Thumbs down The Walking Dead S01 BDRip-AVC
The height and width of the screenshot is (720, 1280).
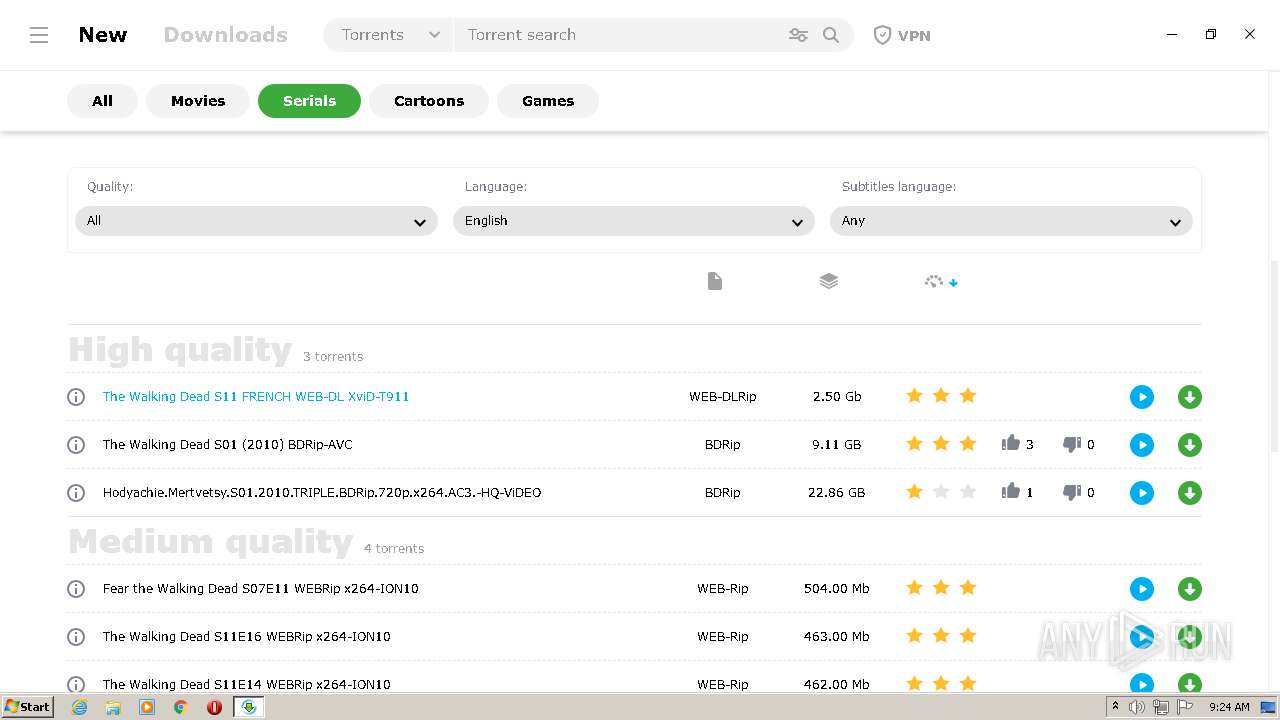coord(1072,445)
